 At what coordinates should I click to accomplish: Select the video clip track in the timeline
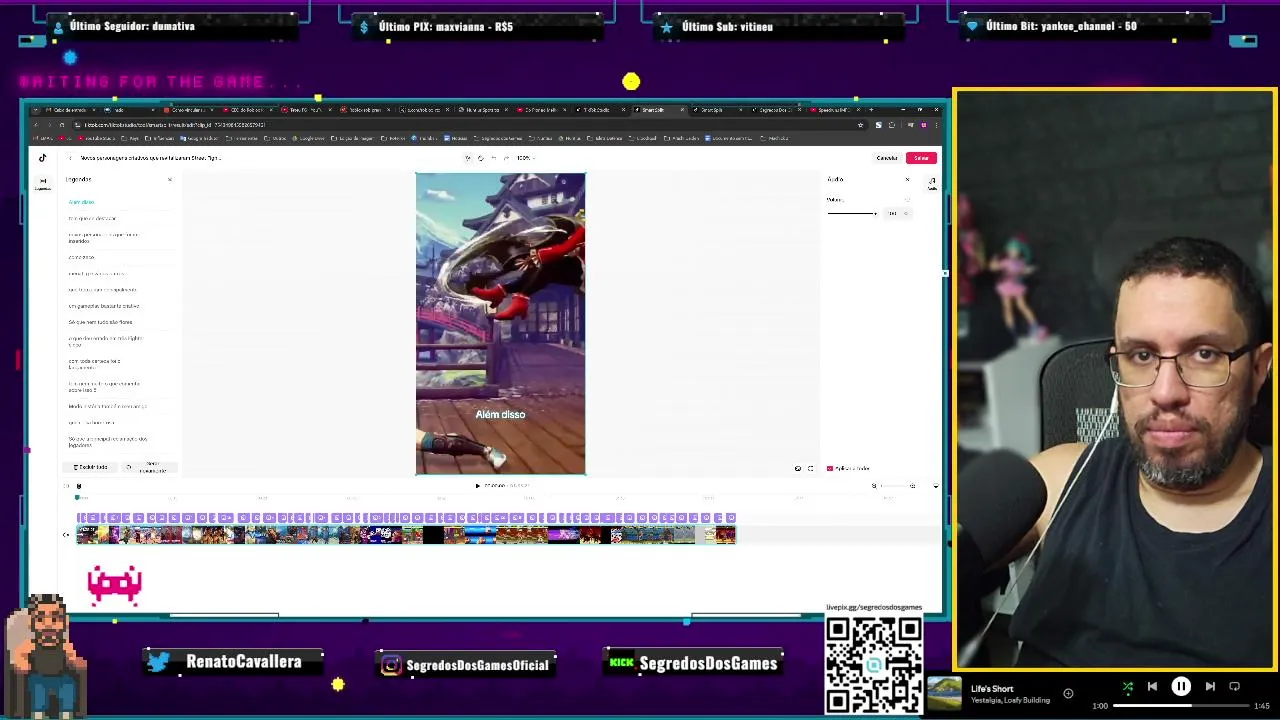(406, 535)
